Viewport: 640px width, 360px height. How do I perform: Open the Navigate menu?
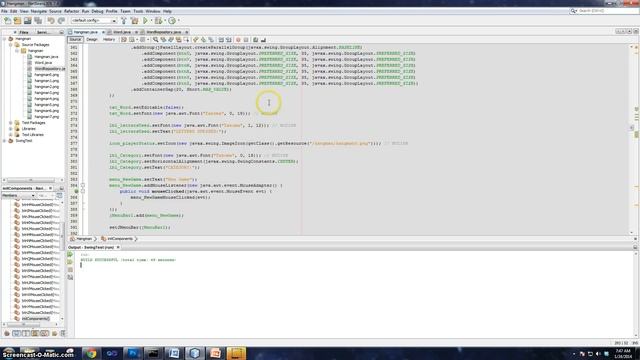click(39, 11)
